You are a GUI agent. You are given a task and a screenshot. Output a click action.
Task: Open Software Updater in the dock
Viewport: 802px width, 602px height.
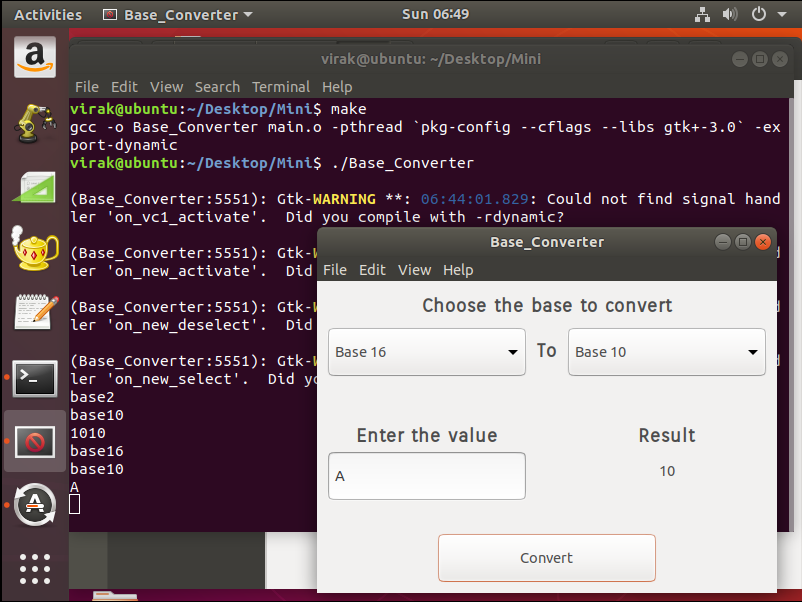(x=35, y=505)
